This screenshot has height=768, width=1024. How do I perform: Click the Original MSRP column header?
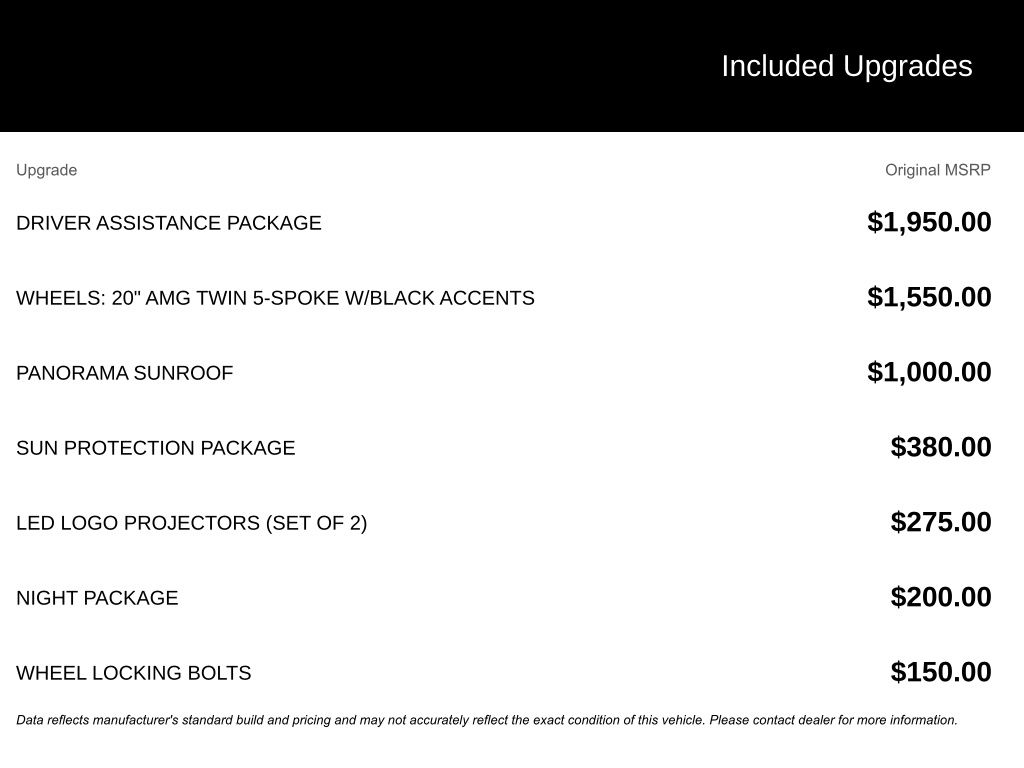pyautogui.click(x=937, y=170)
